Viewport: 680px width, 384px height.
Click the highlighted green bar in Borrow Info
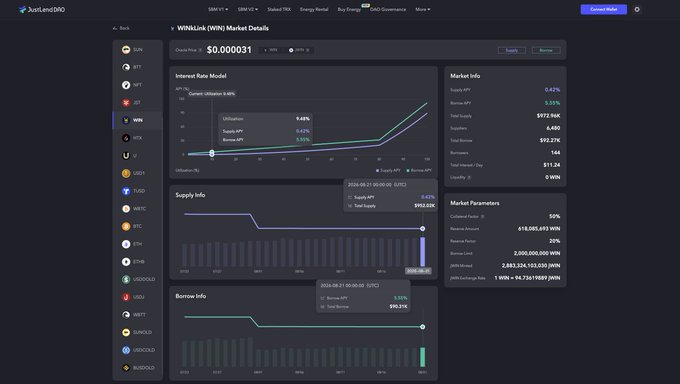[x=422, y=357]
